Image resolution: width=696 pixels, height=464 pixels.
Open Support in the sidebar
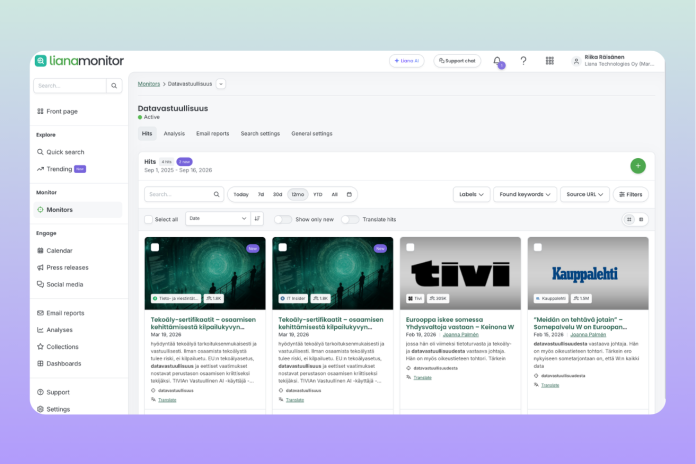pyautogui.click(x=53, y=393)
